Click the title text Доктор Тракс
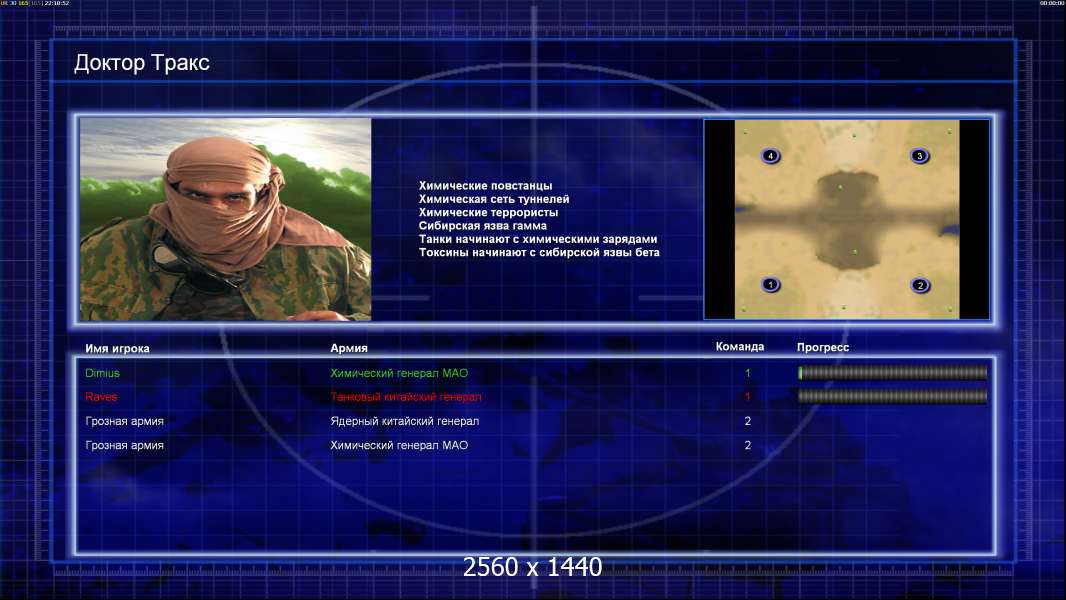Viewport: 1066px width, 600px height. pos(141,63)
